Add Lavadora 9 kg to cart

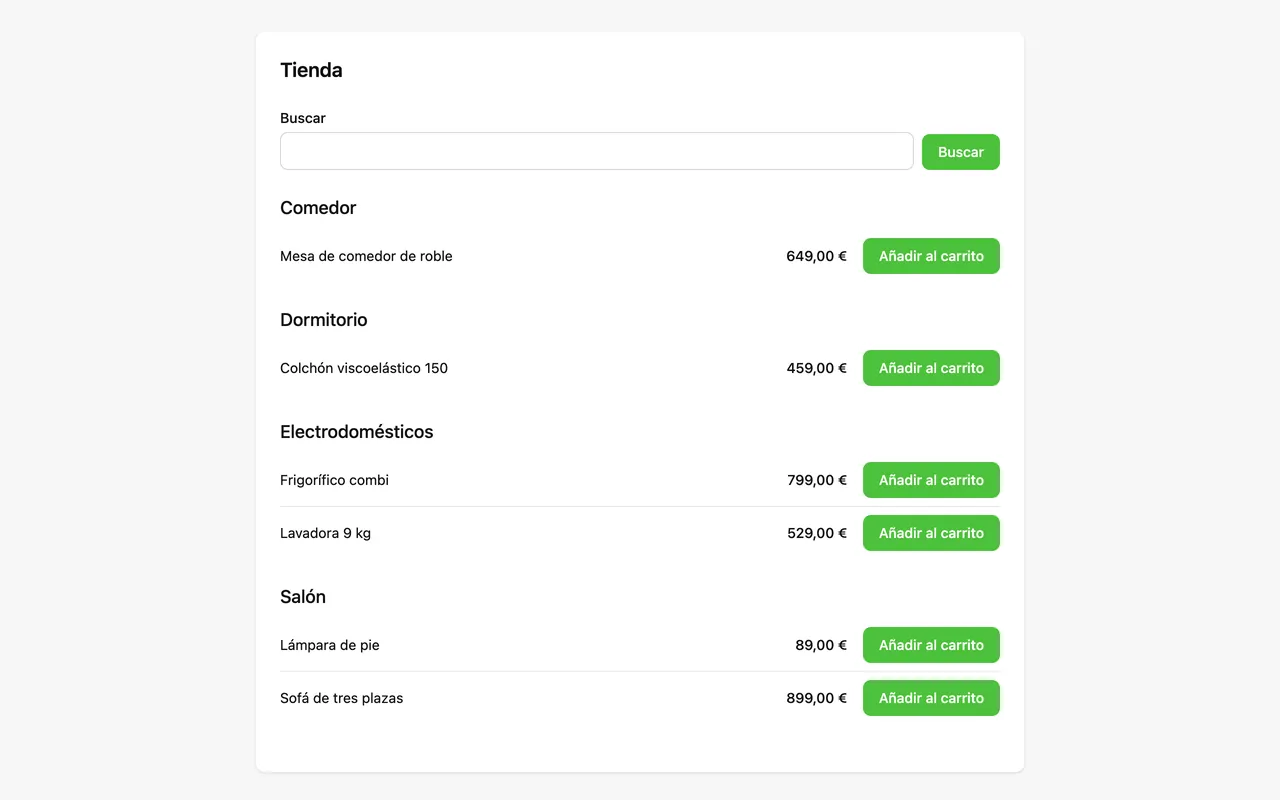pyautogui.click(x=931, y=533)
